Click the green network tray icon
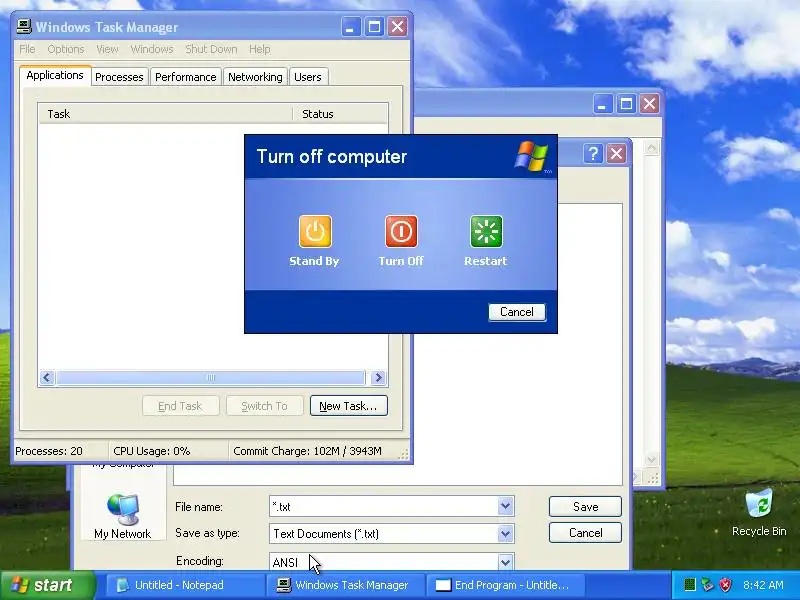 689,585
